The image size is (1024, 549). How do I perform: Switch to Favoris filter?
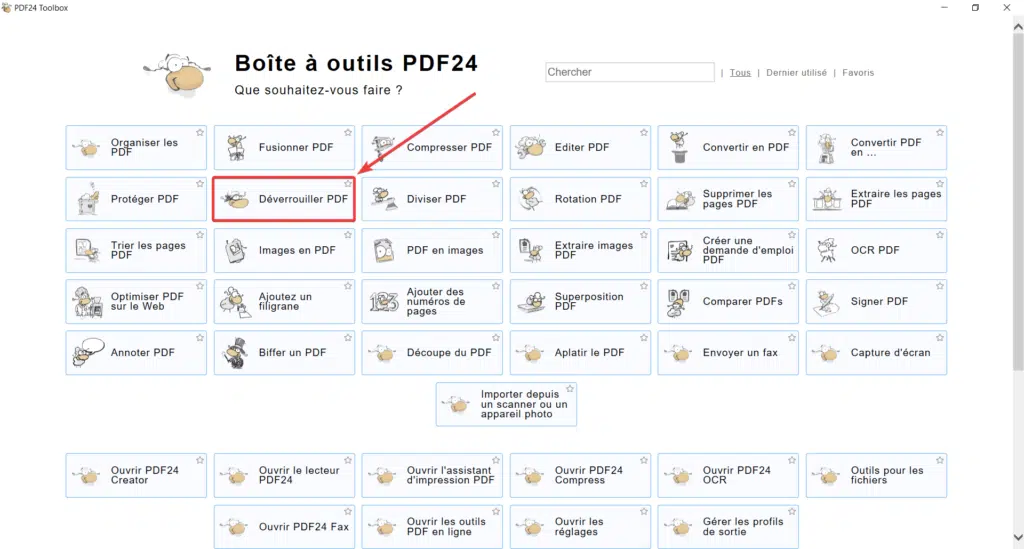[x=858, y=72]
